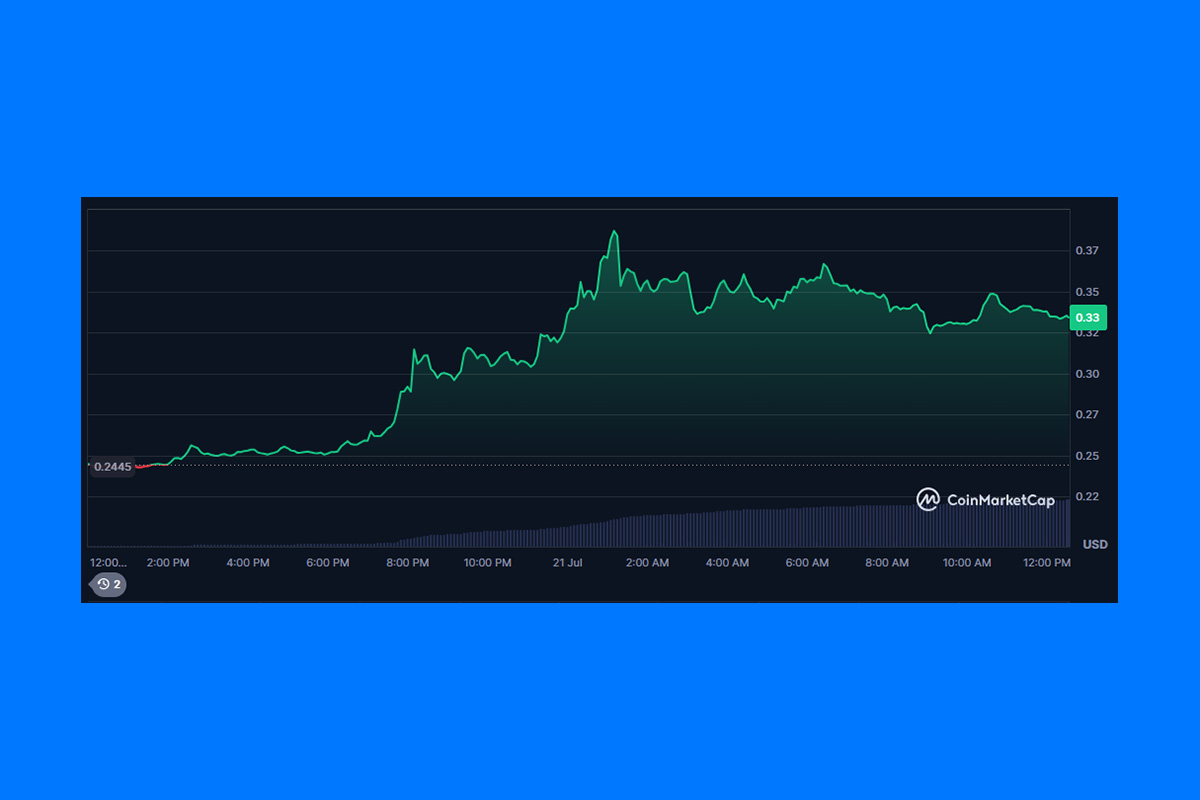Open the CoinMarketCap watermark text link

[x=999, y=500]
